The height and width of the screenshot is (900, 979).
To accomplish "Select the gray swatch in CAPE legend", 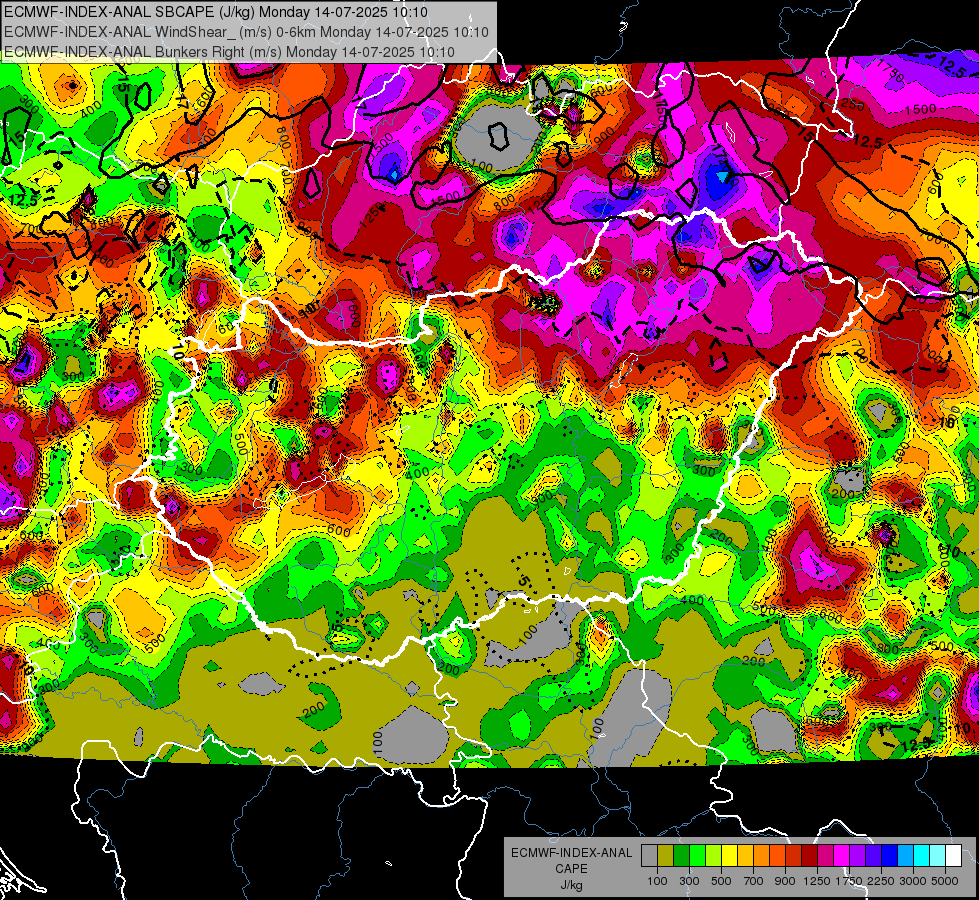I will click(649, 856).
